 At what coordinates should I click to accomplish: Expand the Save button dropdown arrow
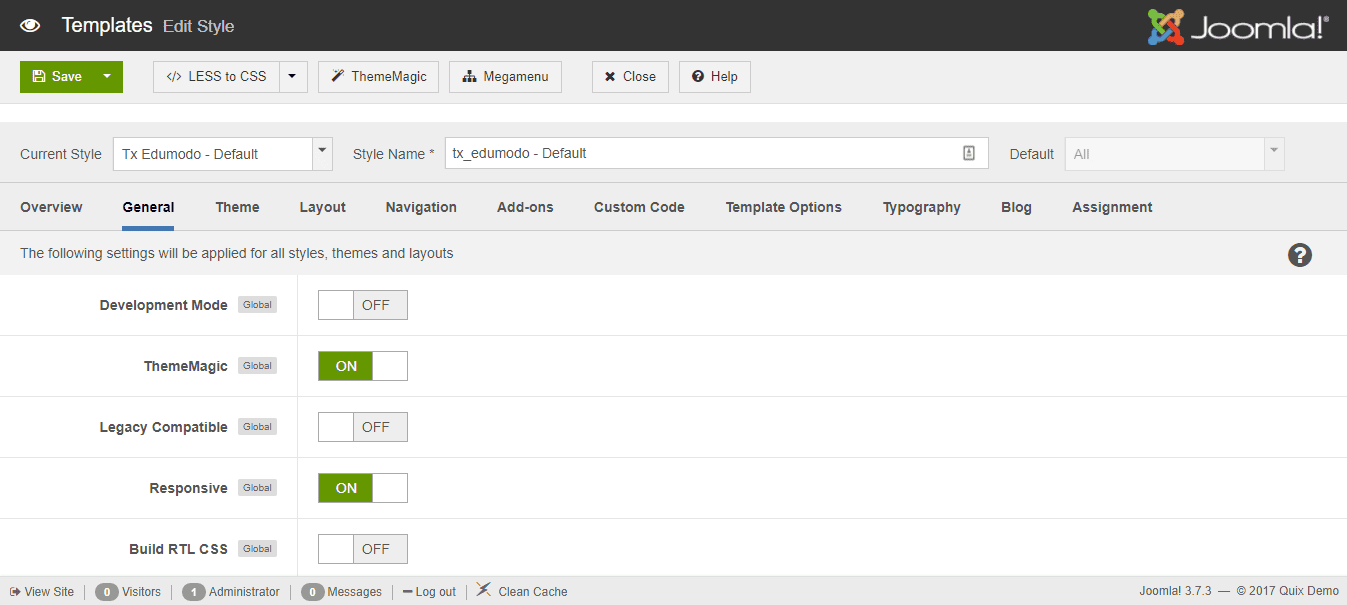[107, 77]
